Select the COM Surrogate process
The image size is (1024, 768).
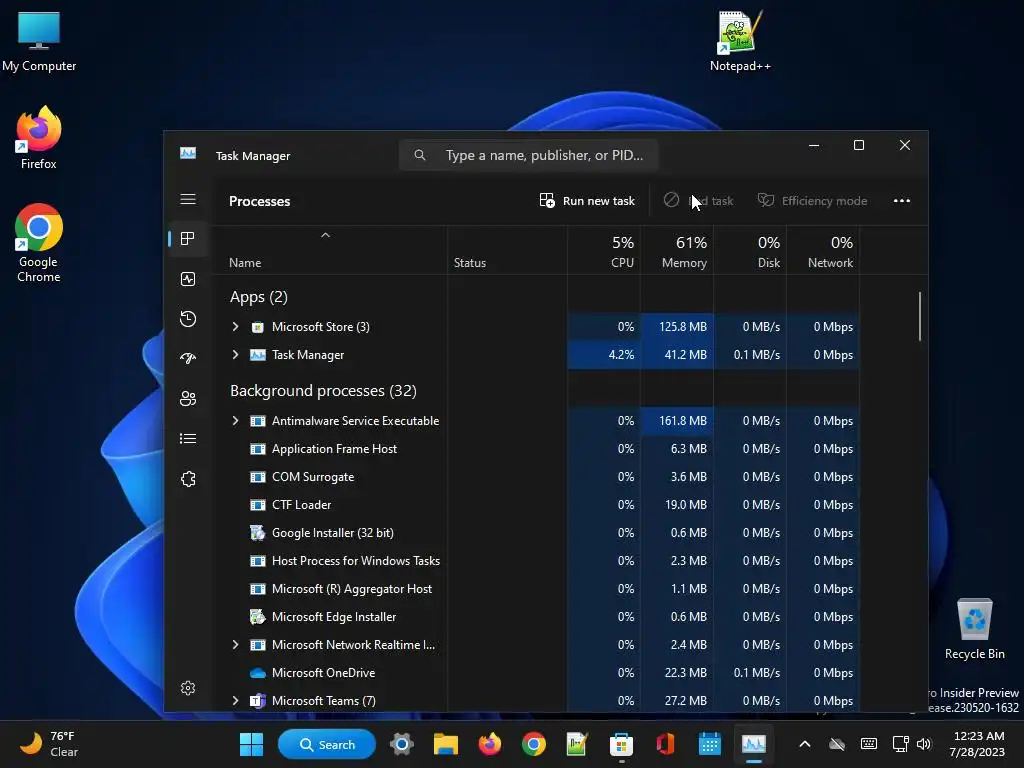click(x=536, y=477)
